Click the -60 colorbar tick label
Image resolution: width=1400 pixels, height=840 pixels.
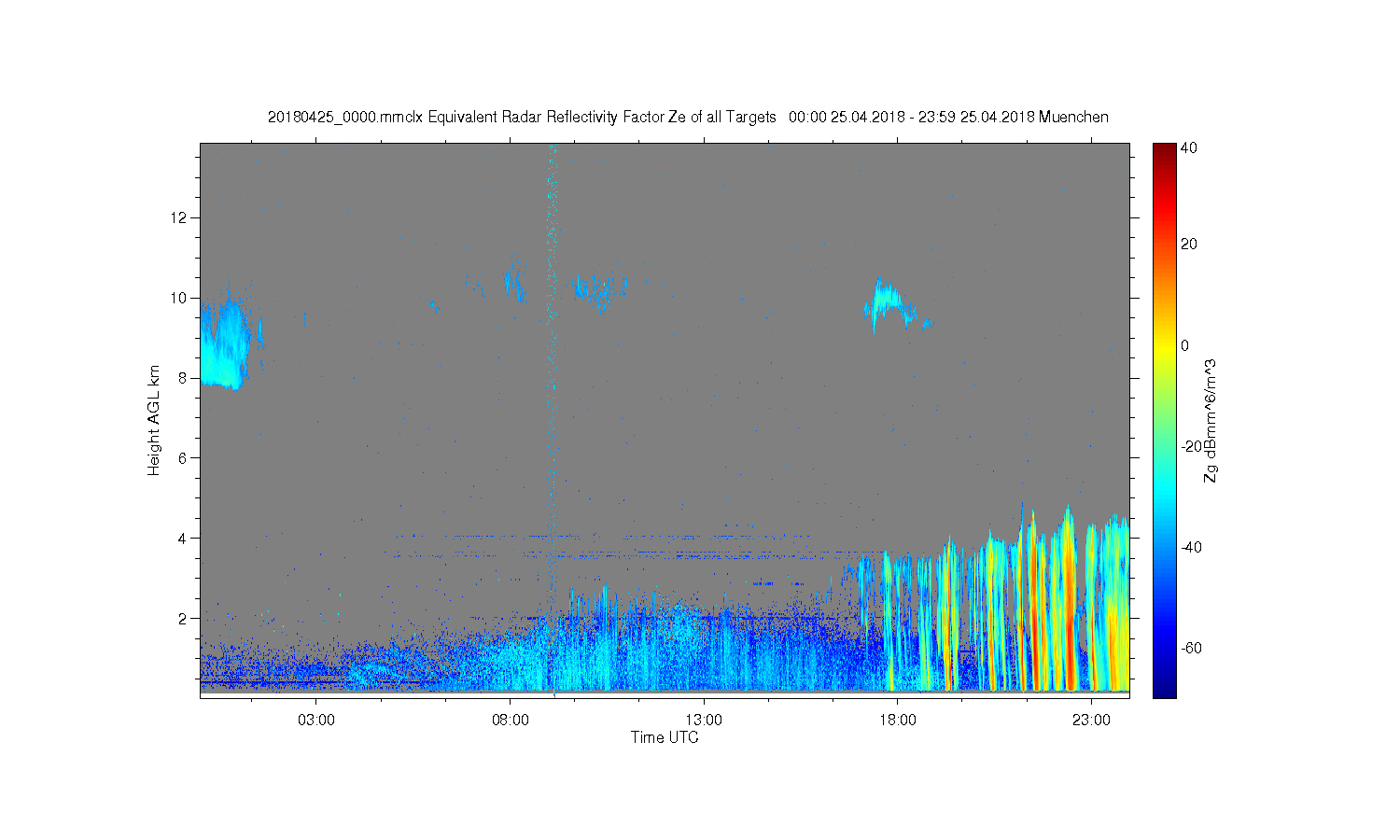pyautogui.click(x=1190, y=648)
